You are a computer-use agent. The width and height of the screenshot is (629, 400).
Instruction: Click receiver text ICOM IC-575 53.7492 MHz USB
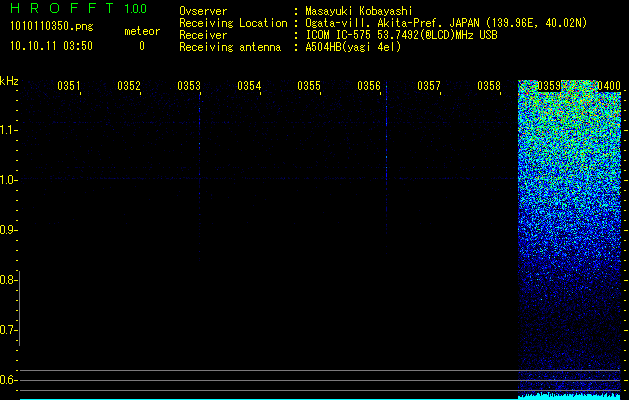401,35
